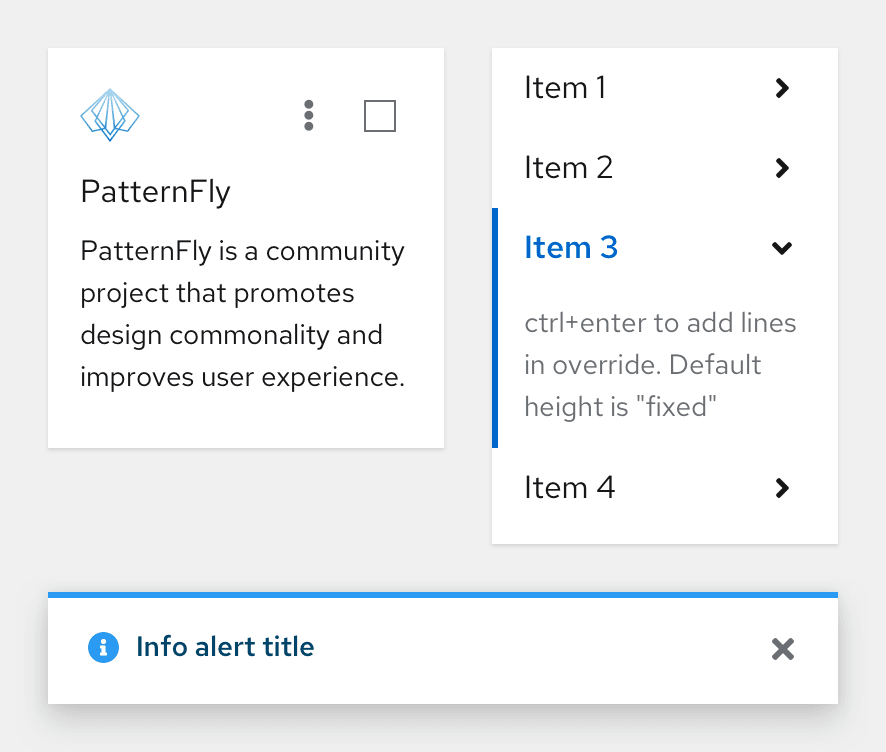Click the Info alert title text

click(x=225, y=648)
